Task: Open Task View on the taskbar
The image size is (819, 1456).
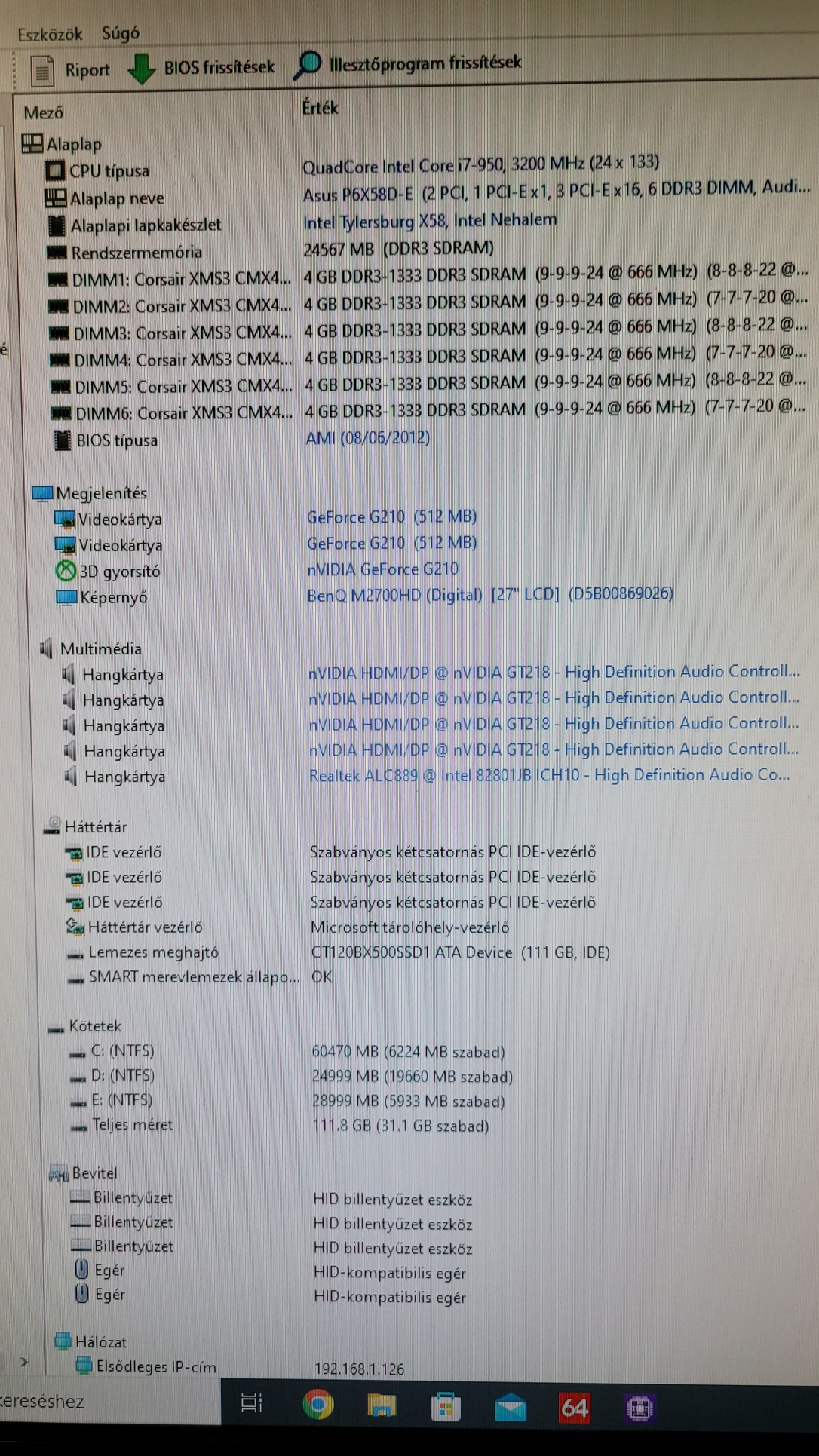Action: point(252,1402)
